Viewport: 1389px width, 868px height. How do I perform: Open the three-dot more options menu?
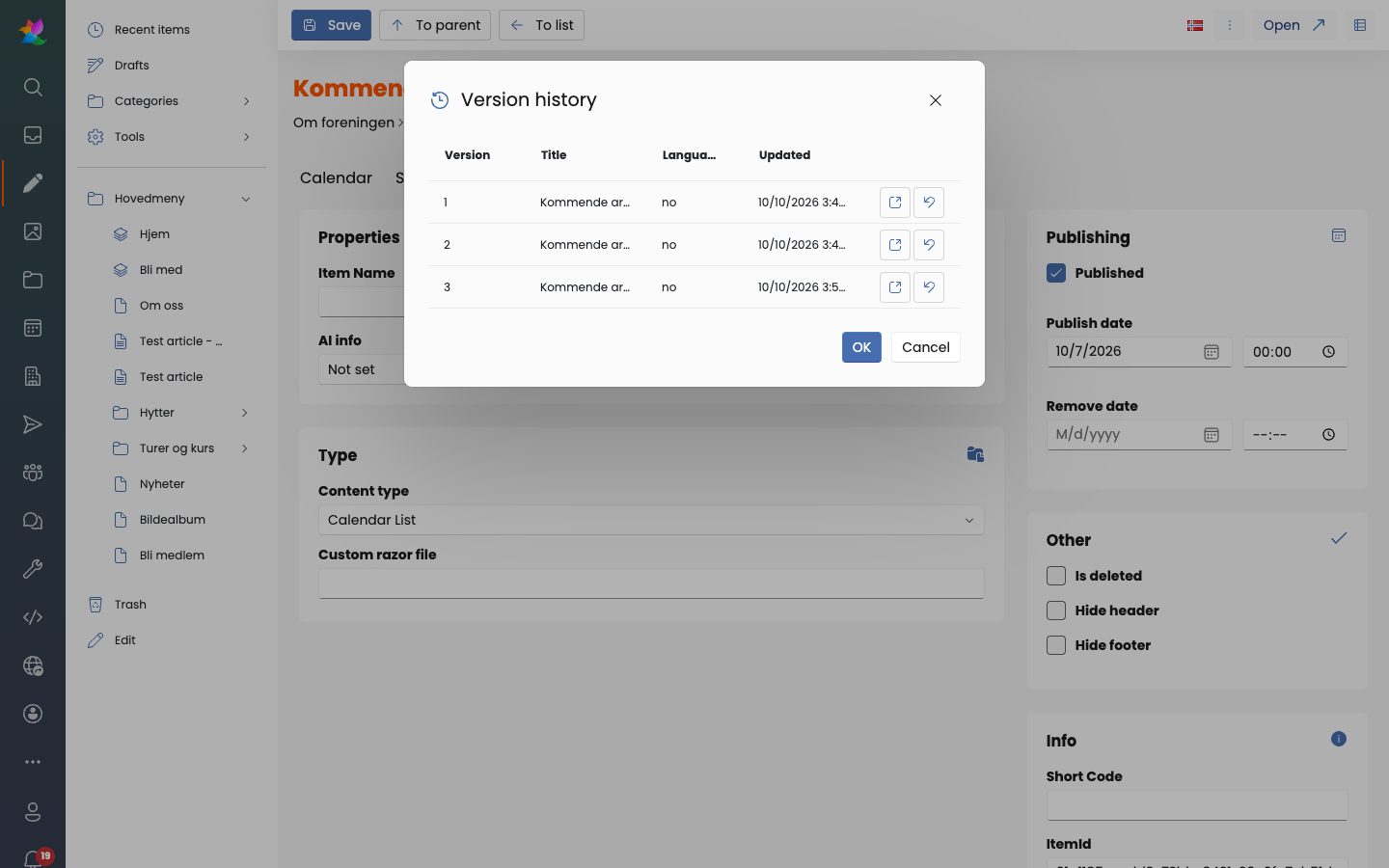(1230, 25)
